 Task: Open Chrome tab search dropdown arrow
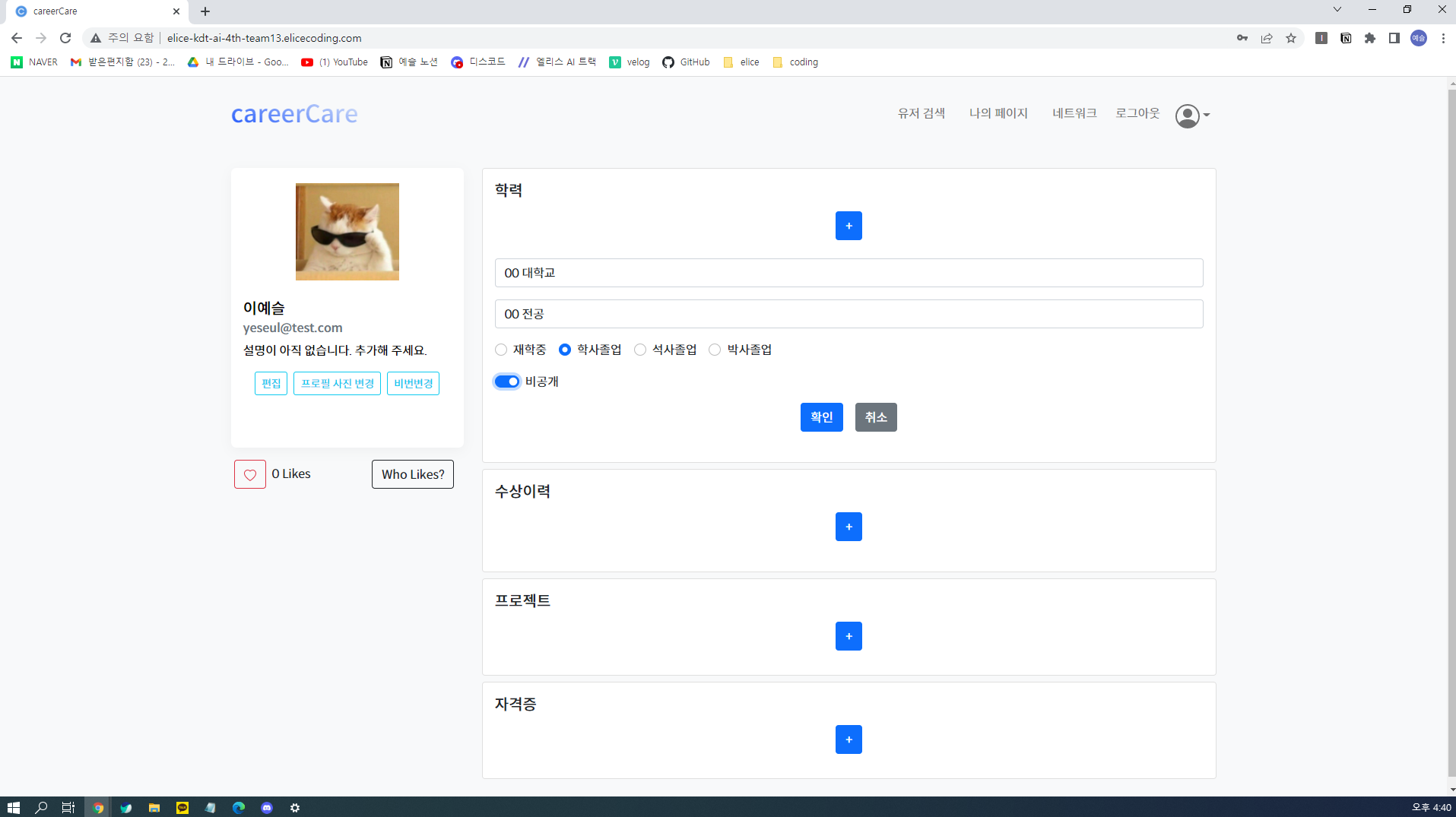[1337, 10]
